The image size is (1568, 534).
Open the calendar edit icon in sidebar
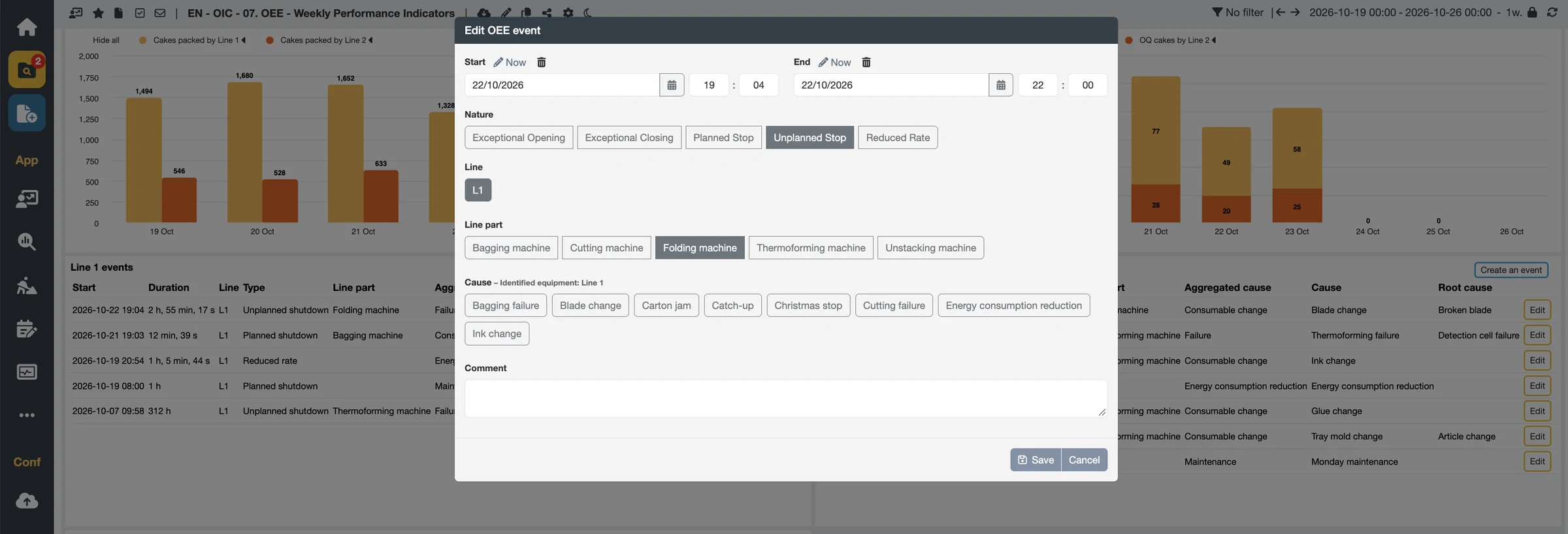pos(27,329)
